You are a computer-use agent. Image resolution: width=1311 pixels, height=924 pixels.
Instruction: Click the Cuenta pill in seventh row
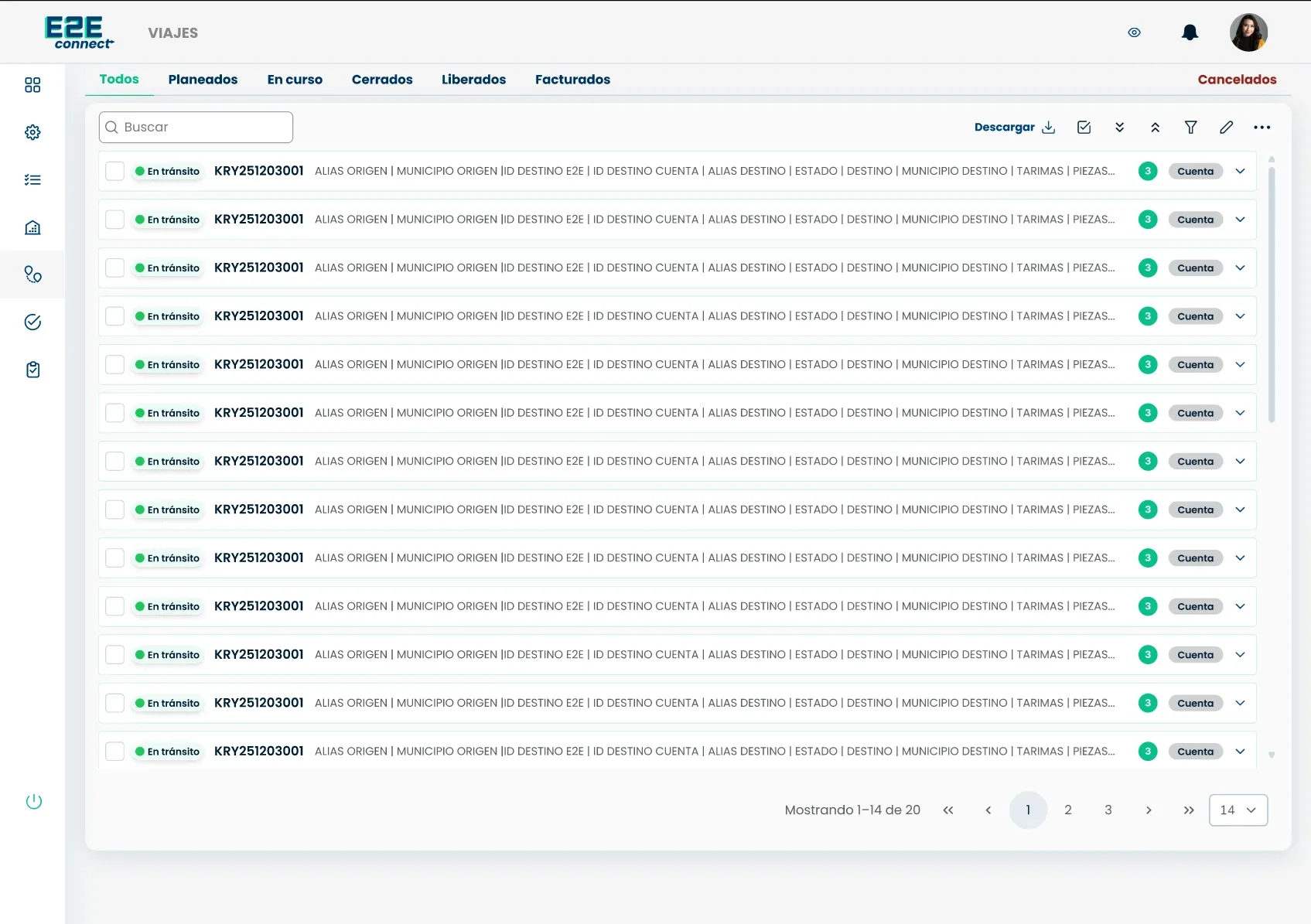coord(1196,462)
